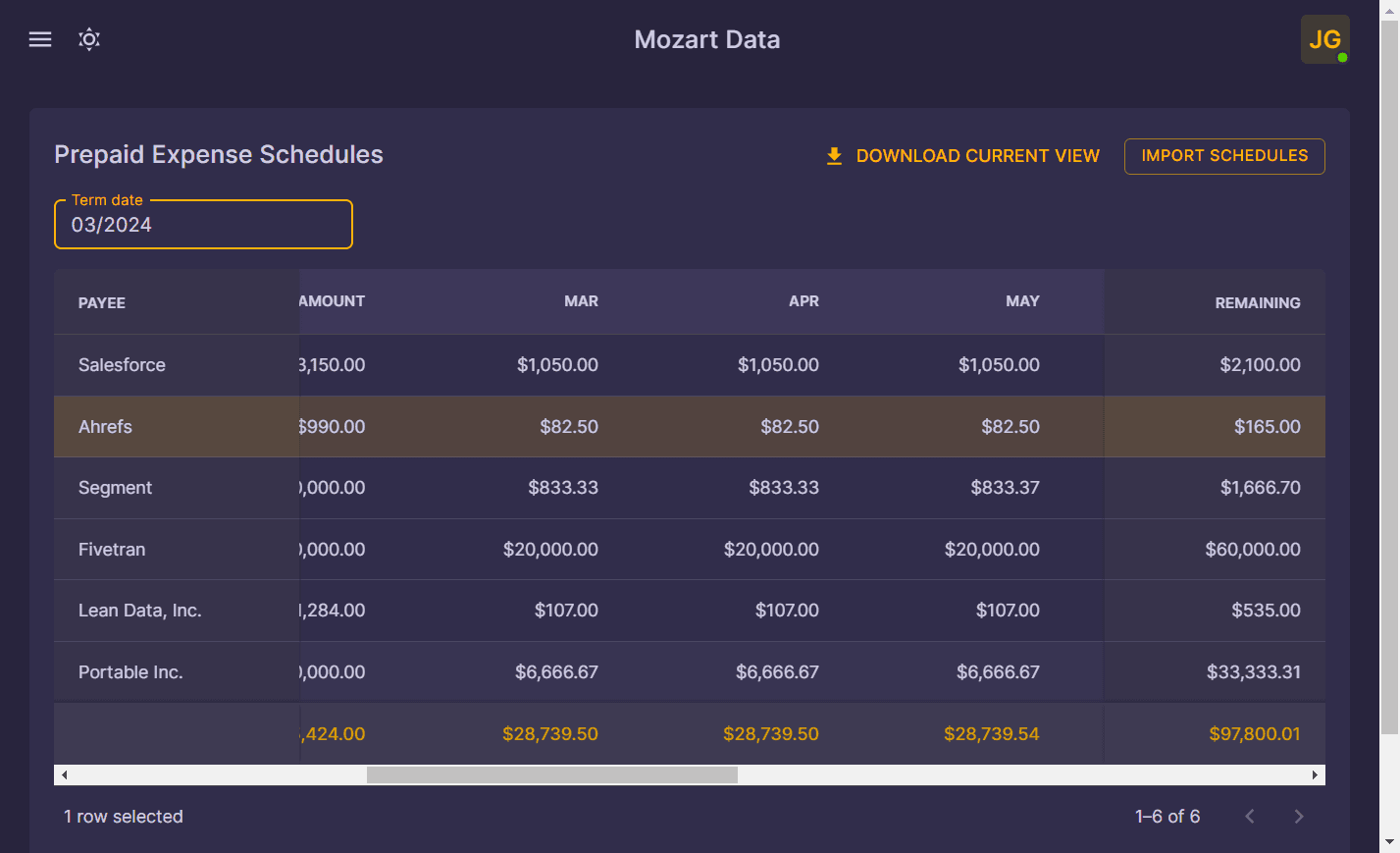This screenshot has width=1400, height=853.
Task: Click the MAR column header
Action: point(581,301)
